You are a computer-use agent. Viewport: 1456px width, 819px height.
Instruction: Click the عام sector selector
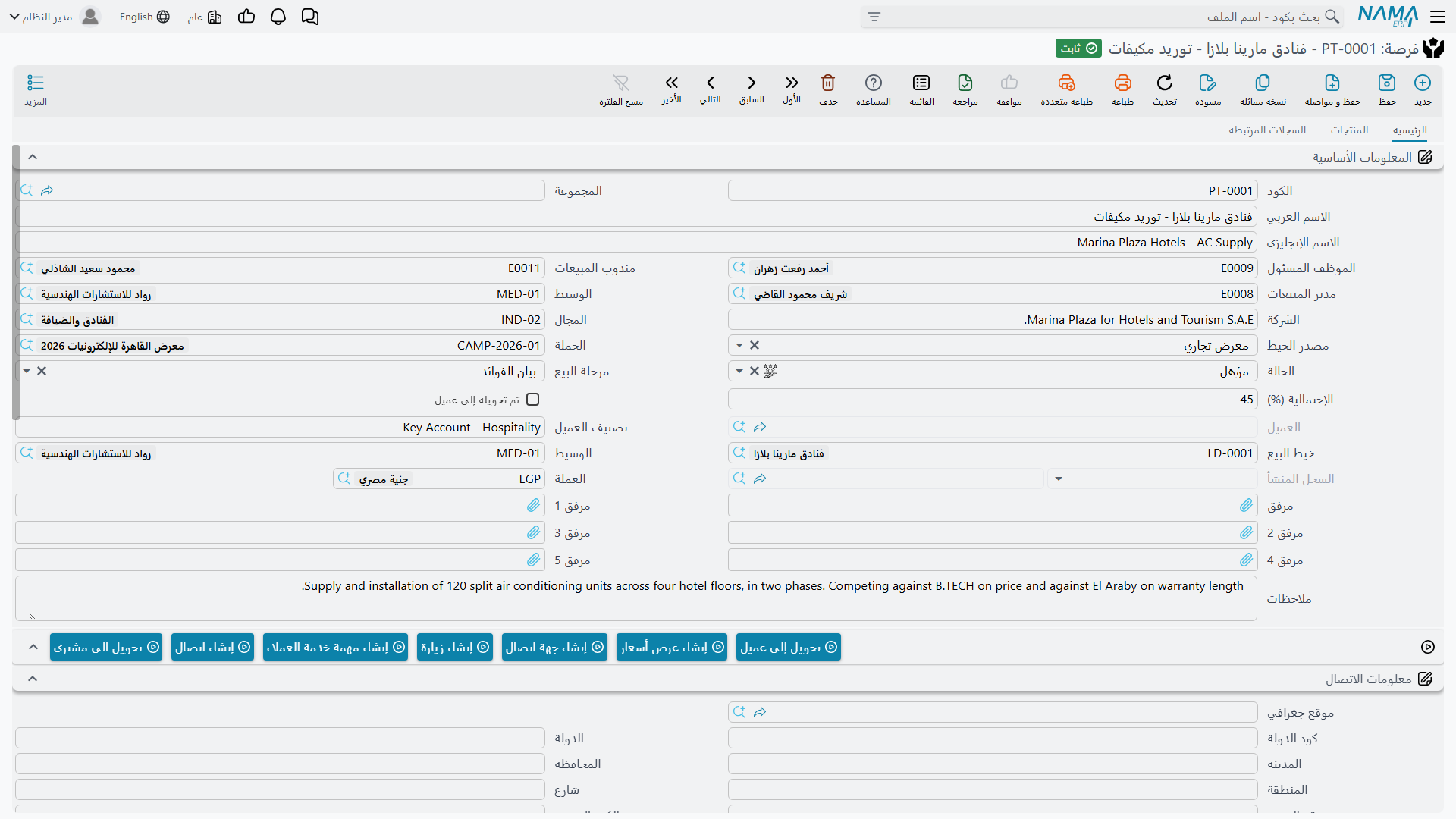(205, 17)
